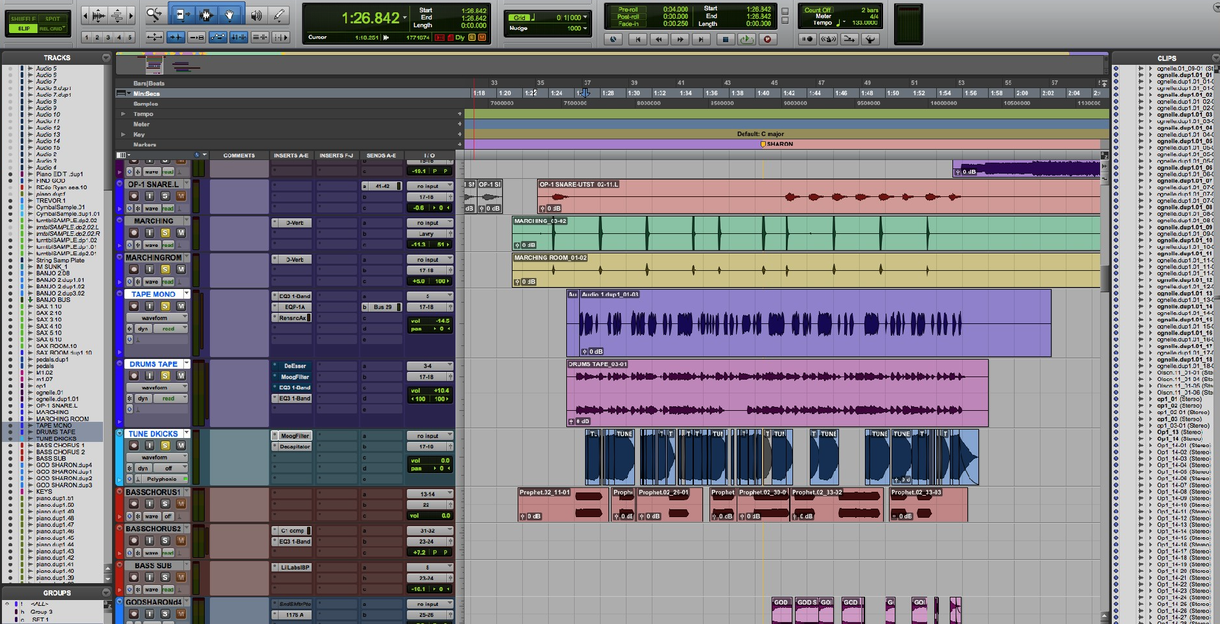Click the vertical zoom MIDI button
The image size is (1220, 624).
click(117, 16)
